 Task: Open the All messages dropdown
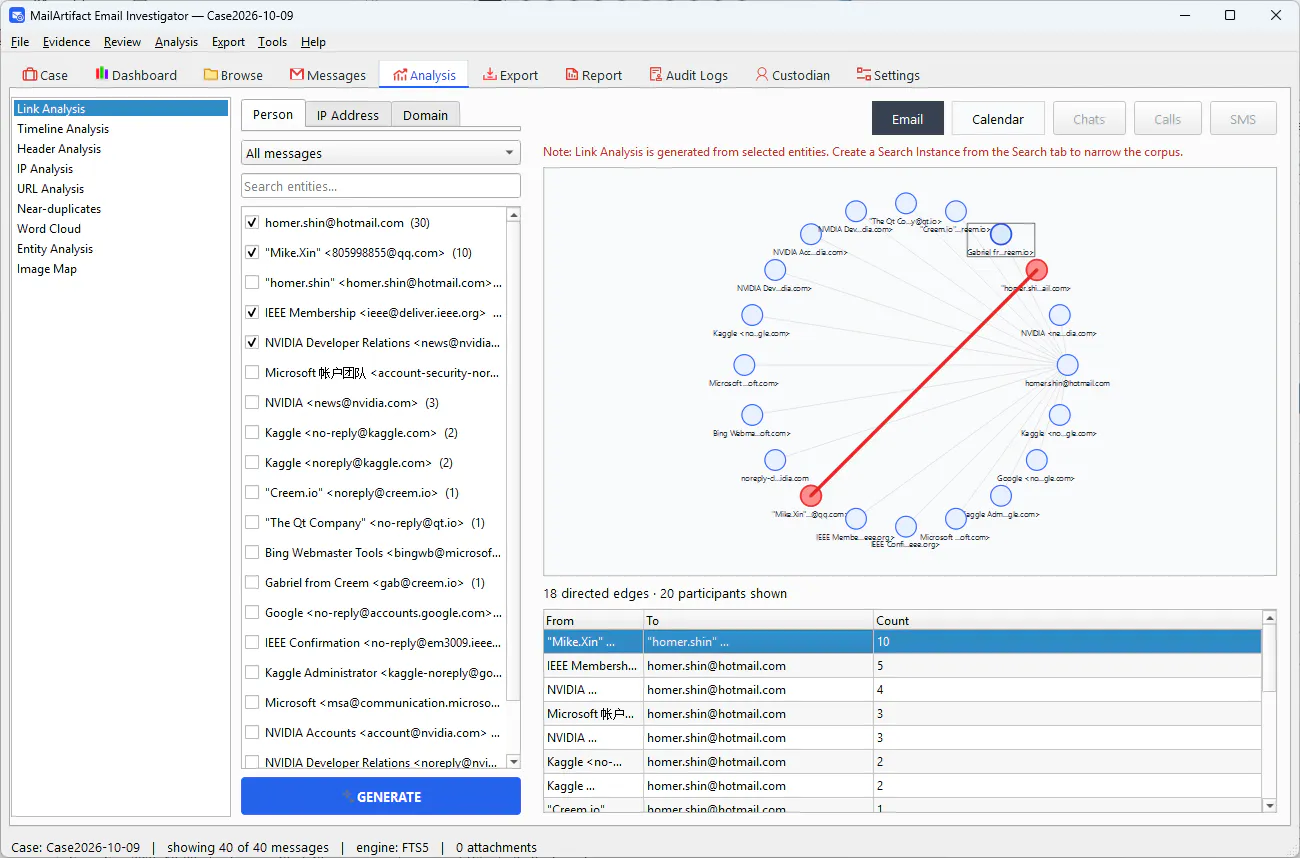coord(381,153)
